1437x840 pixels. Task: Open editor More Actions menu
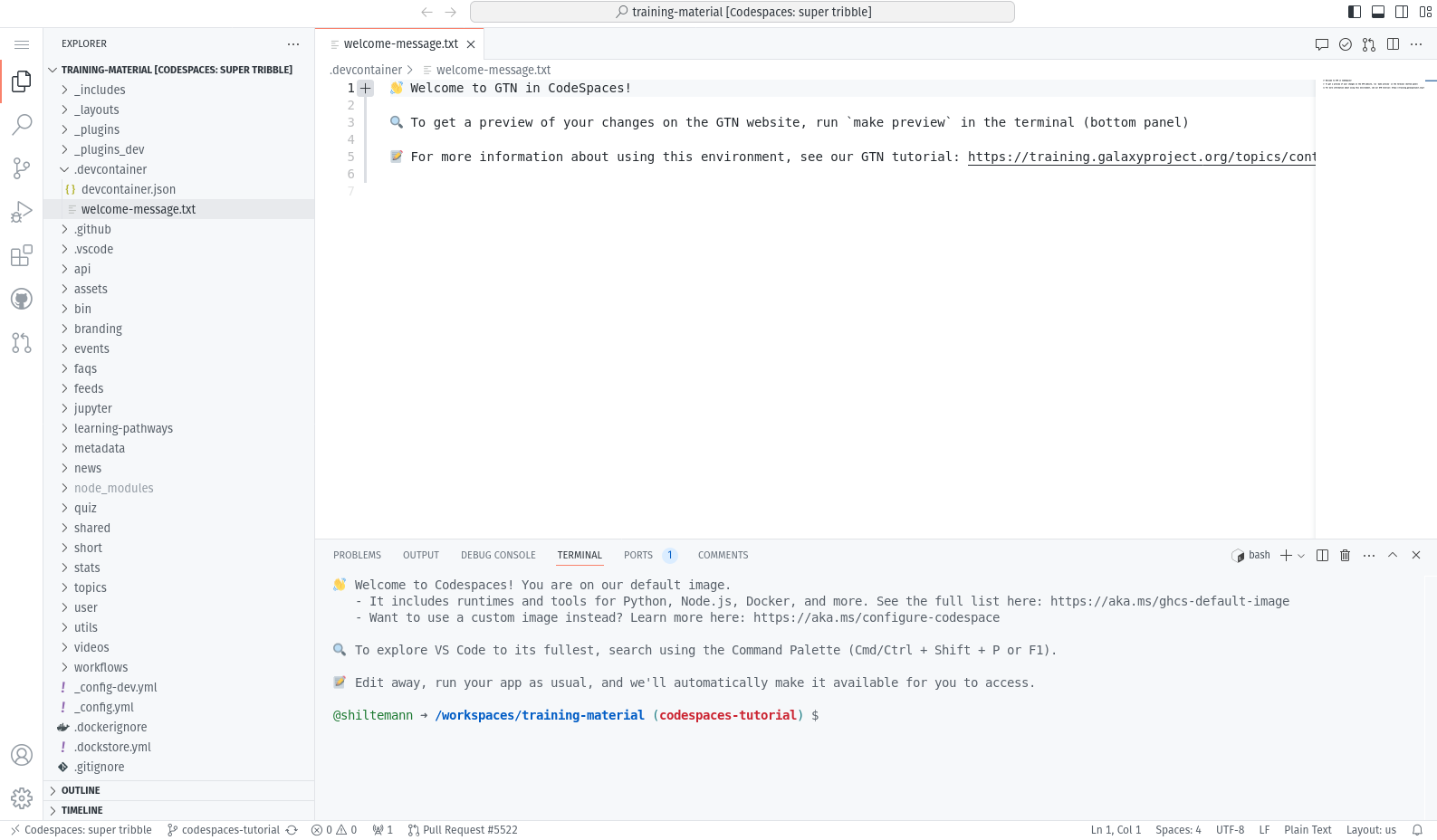point(1416,44)
